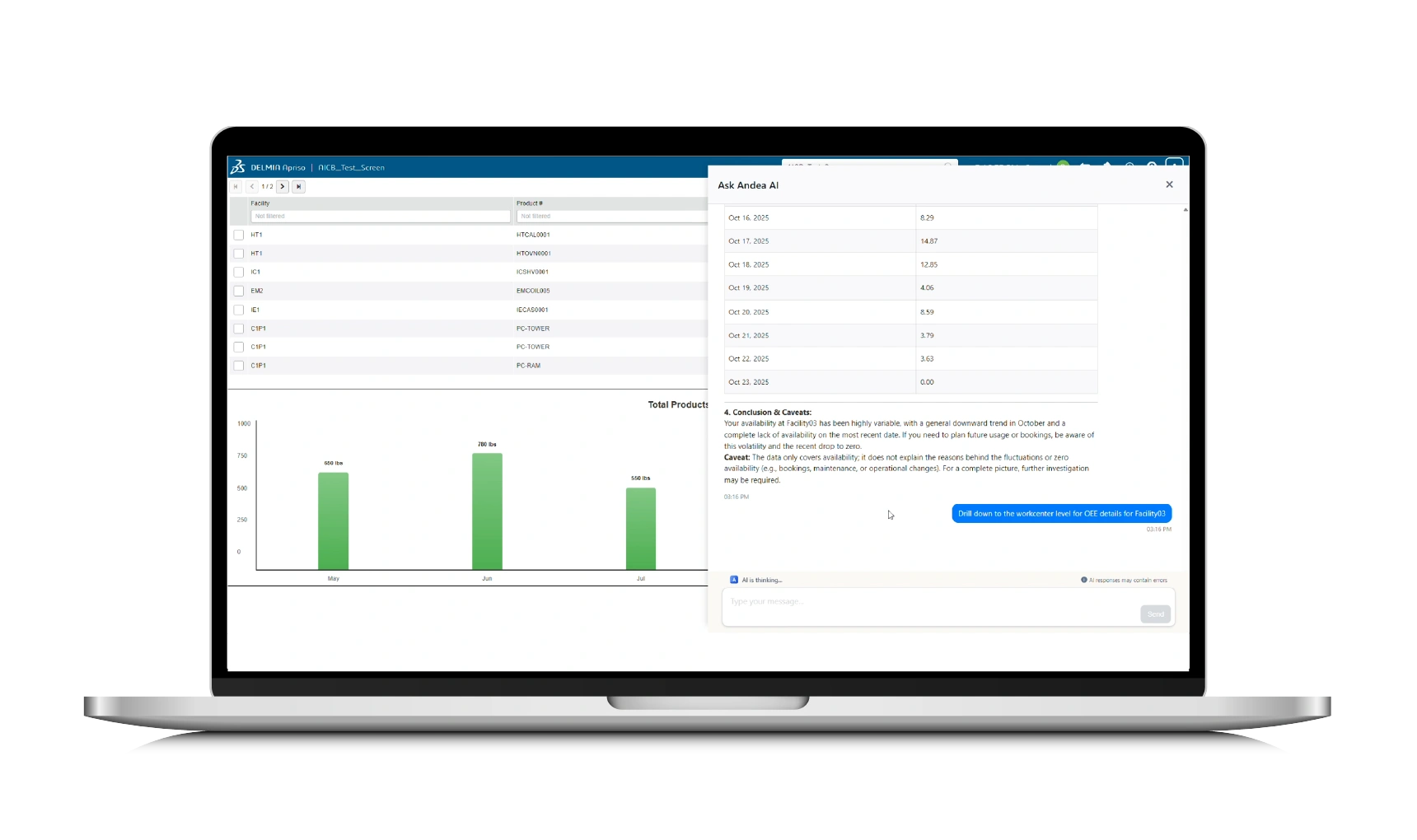Check the first HT1 row checkbox

point(239,235)
